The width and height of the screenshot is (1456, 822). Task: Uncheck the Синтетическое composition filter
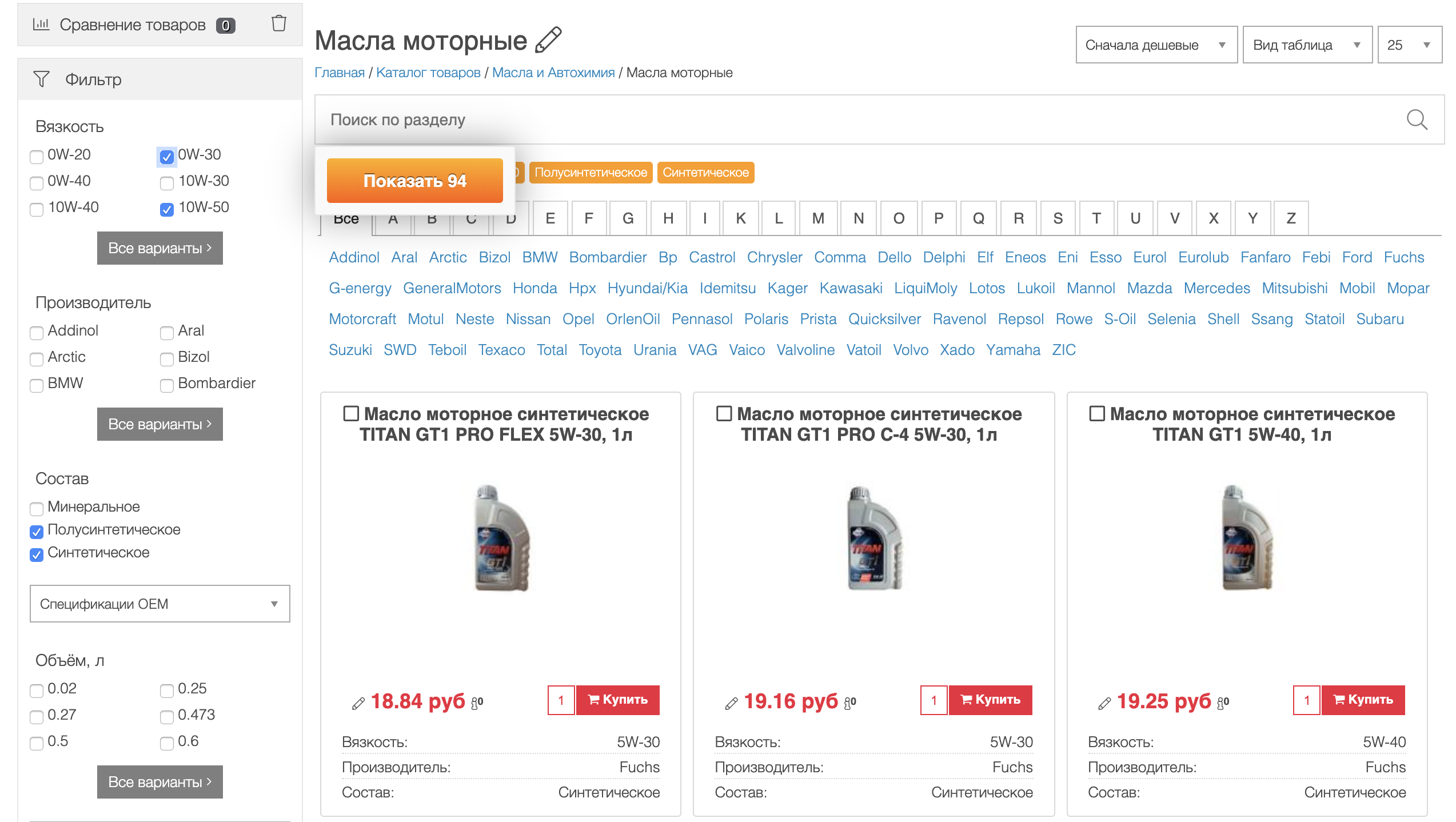point(37,554)
